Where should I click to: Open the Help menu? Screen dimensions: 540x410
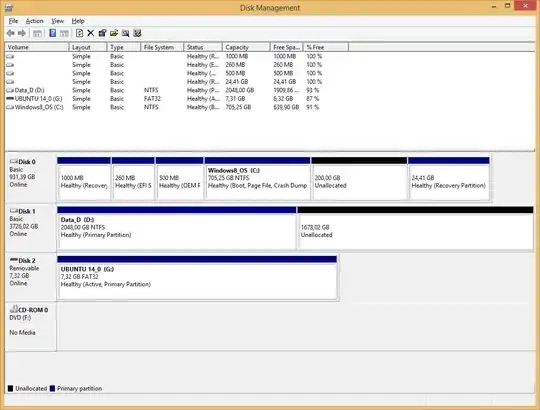click(x=78, y=21)
